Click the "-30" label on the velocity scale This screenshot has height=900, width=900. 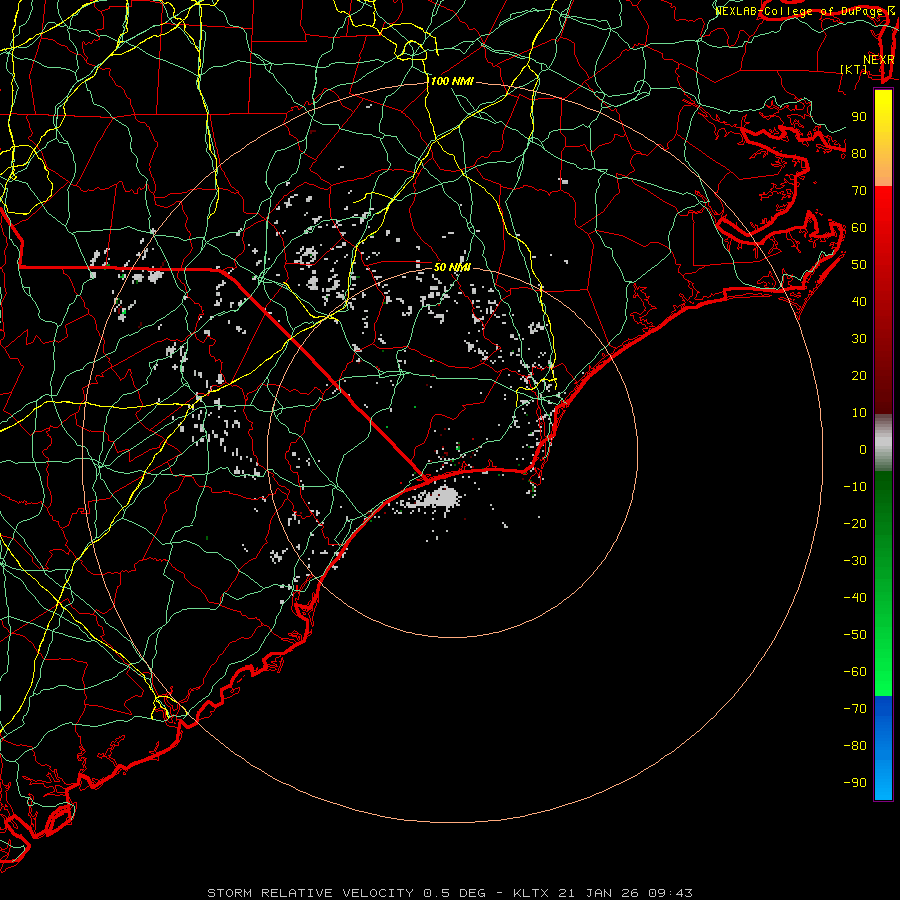(855, 561)
